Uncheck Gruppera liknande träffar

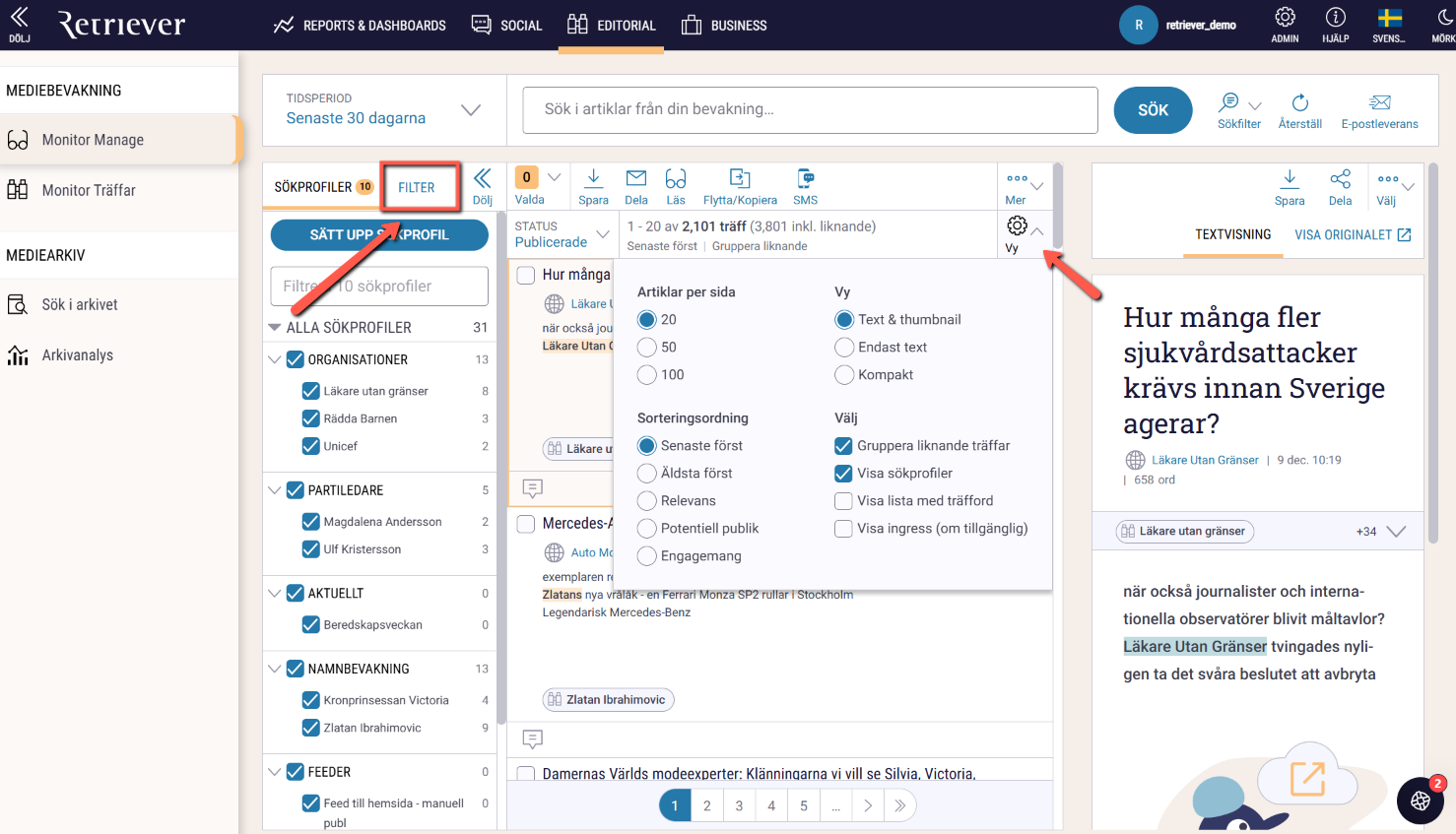[x=843, y=445]
